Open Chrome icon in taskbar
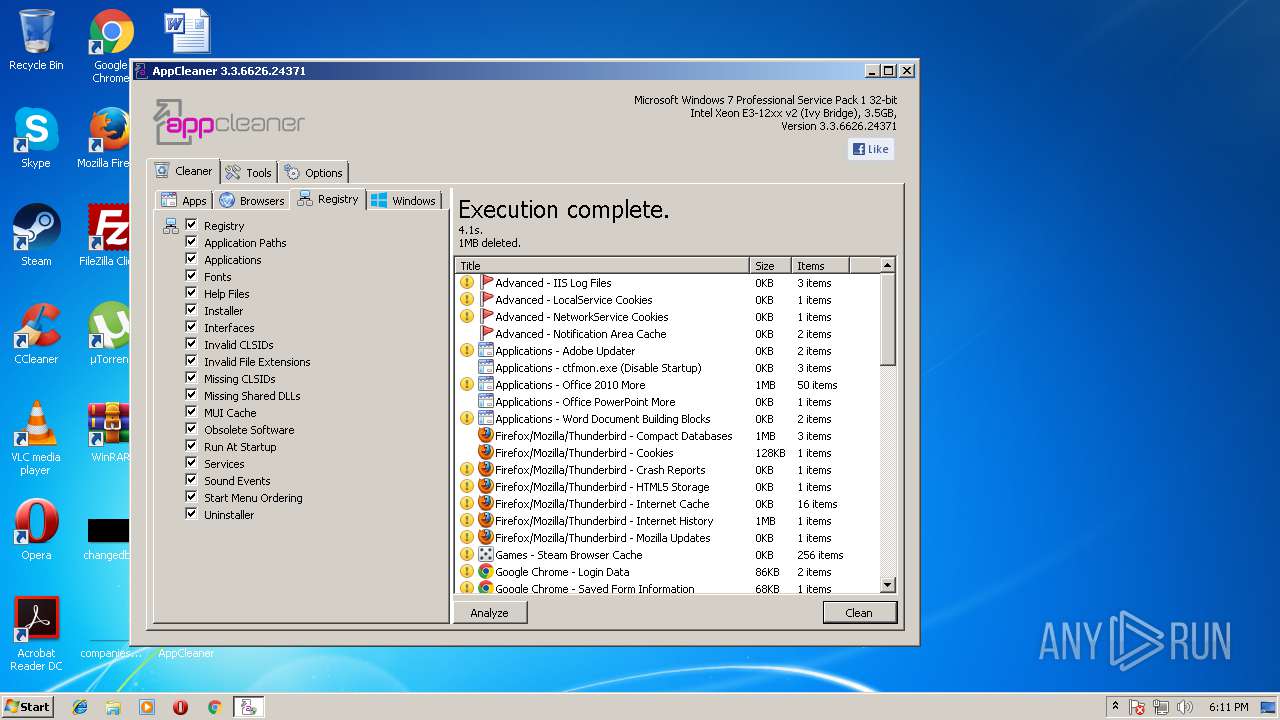This screenshot has height=720, width=1280. click(x=214, y=707)
